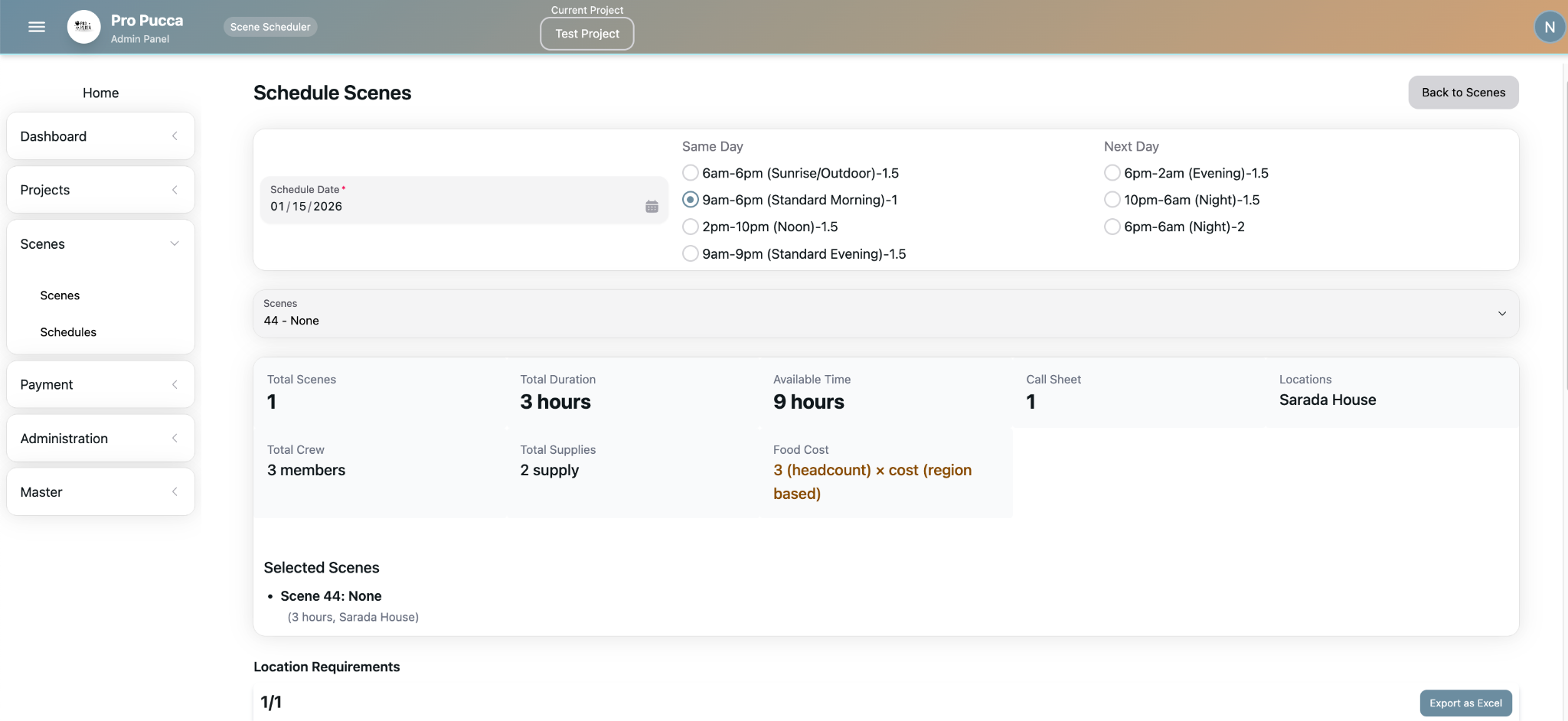Click Back to Scenes button
The height and width of the screenshot is (721, 1568).
[x=1462, y=93]
